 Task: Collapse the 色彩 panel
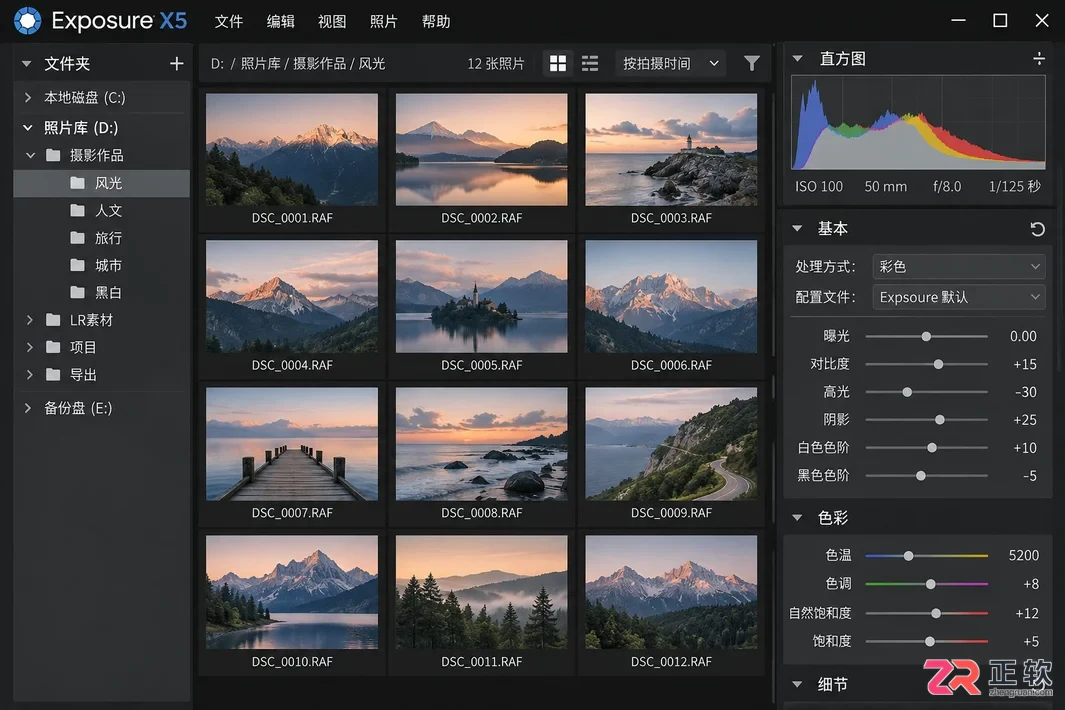[x=797, y=518]
